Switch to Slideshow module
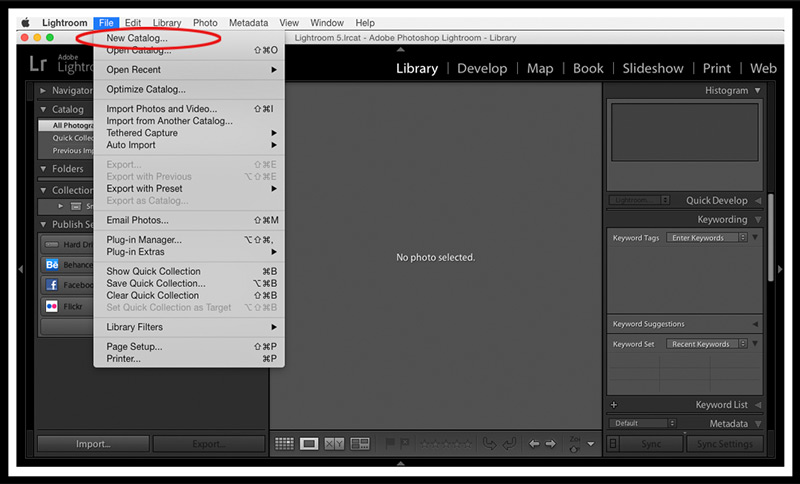This screenshot has height=484, width=800. (x=653, y=68)
